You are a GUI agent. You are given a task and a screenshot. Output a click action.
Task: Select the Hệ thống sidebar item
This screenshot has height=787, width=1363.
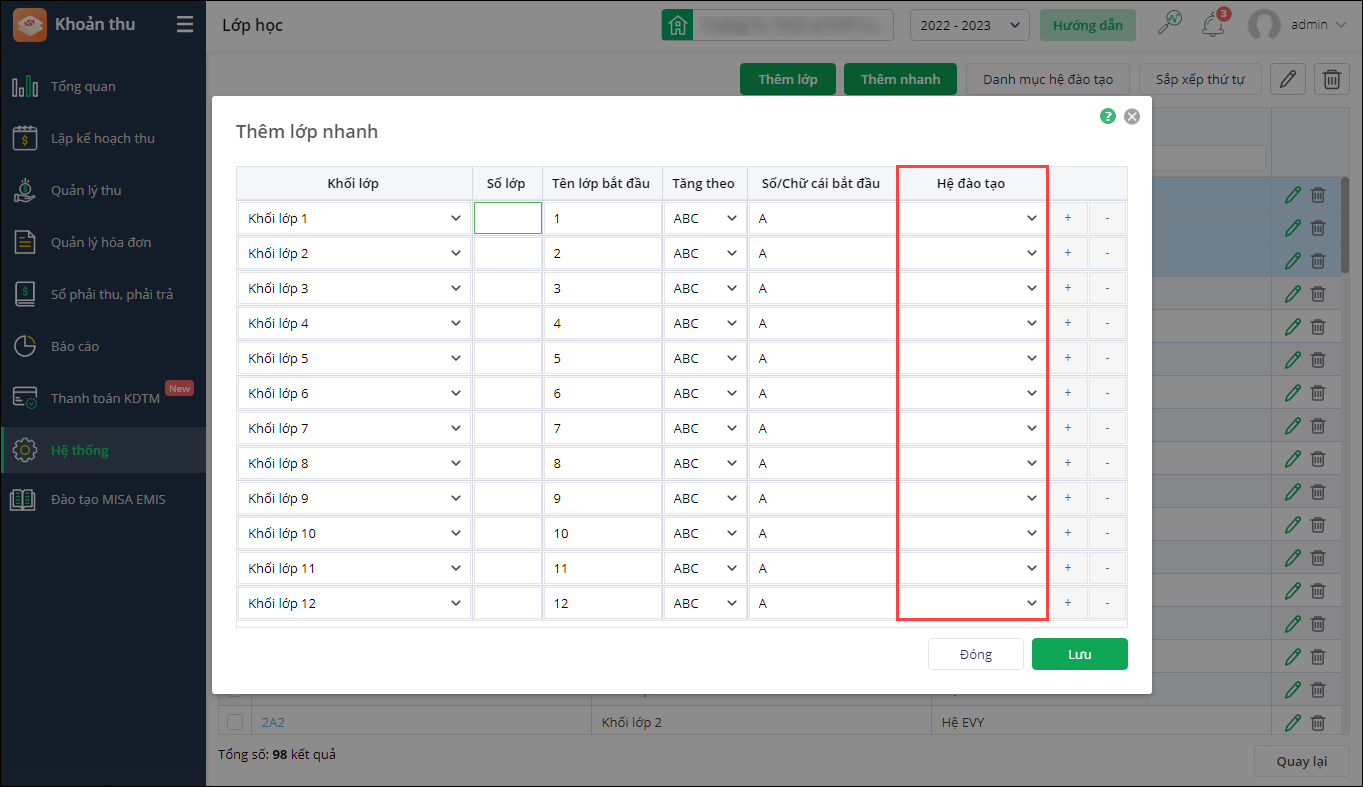pos(103,450)
